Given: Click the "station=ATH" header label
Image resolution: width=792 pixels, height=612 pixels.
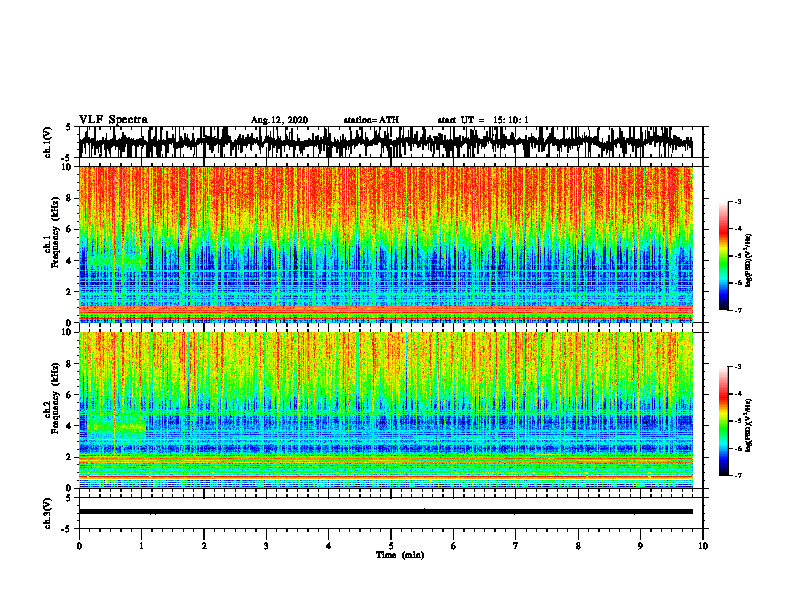Looking at the screenshot, I should [371, 120].
